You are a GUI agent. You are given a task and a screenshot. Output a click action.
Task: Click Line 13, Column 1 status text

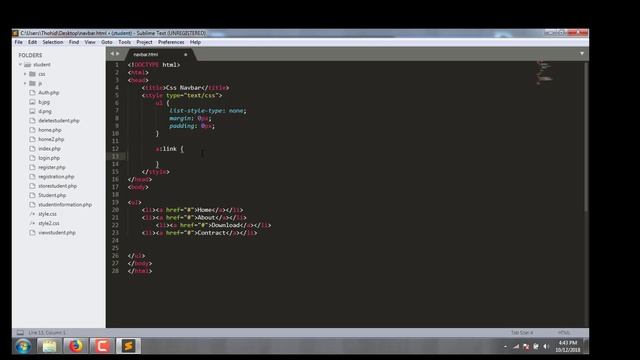point(47,333)
